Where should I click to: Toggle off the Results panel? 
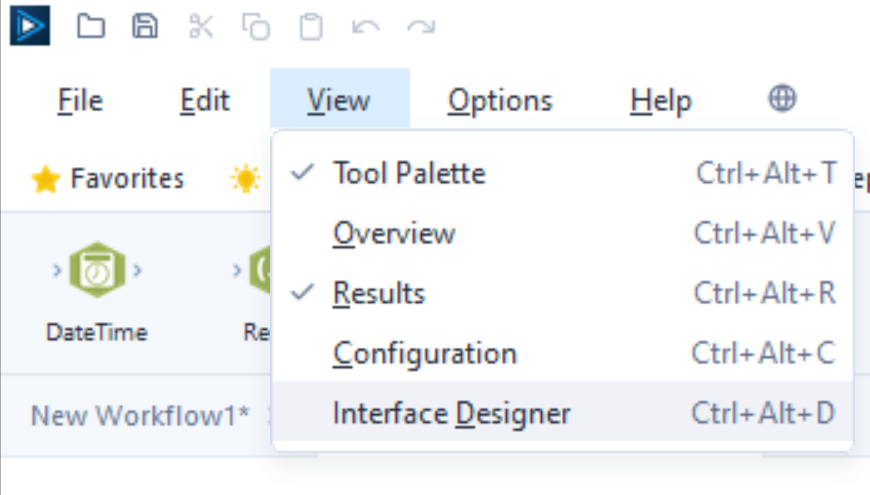click(x=379, y=293)
